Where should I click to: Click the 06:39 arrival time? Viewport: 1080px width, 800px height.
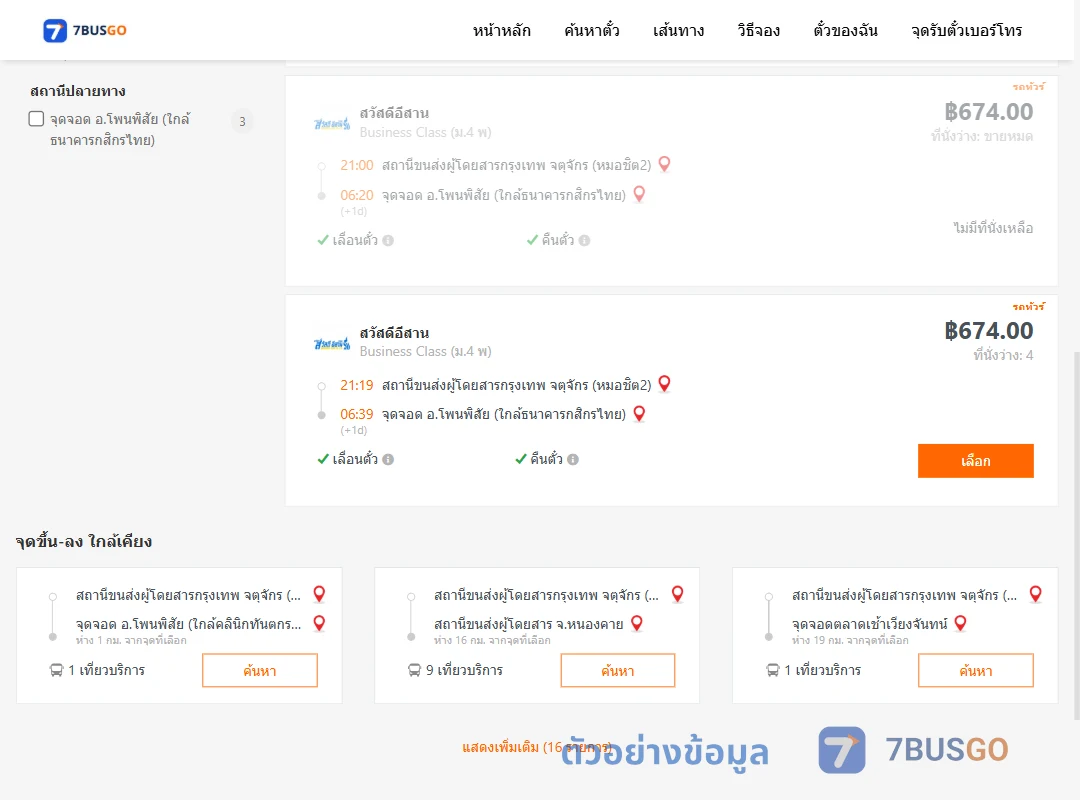click(x=356, y=414)
